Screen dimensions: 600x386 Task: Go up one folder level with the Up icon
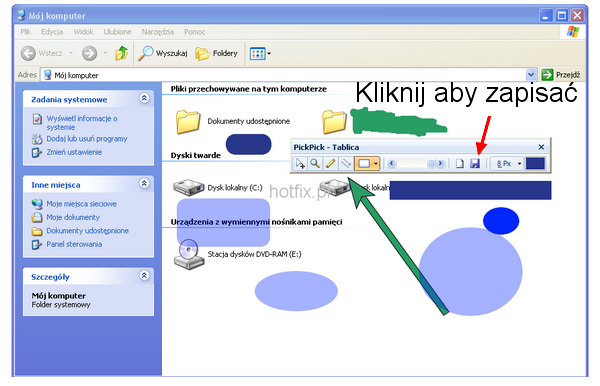(122, 53)
